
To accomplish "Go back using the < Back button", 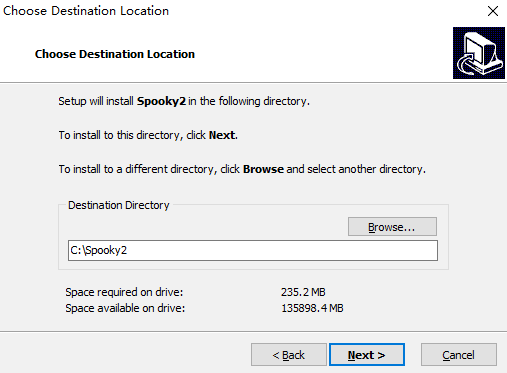I will pyautogui.click(x=289, y=355).
